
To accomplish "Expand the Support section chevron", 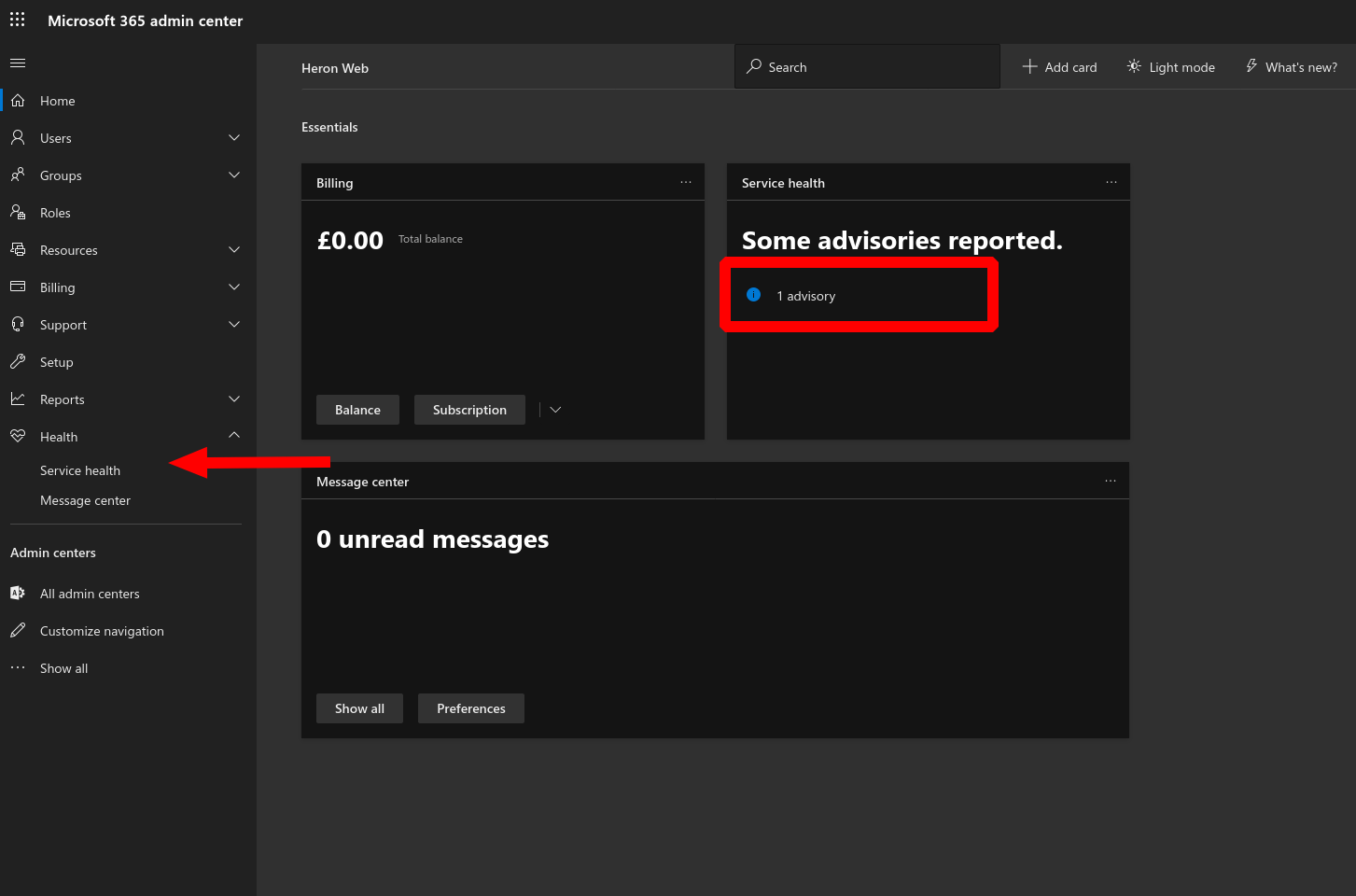I will click(234, 324).
